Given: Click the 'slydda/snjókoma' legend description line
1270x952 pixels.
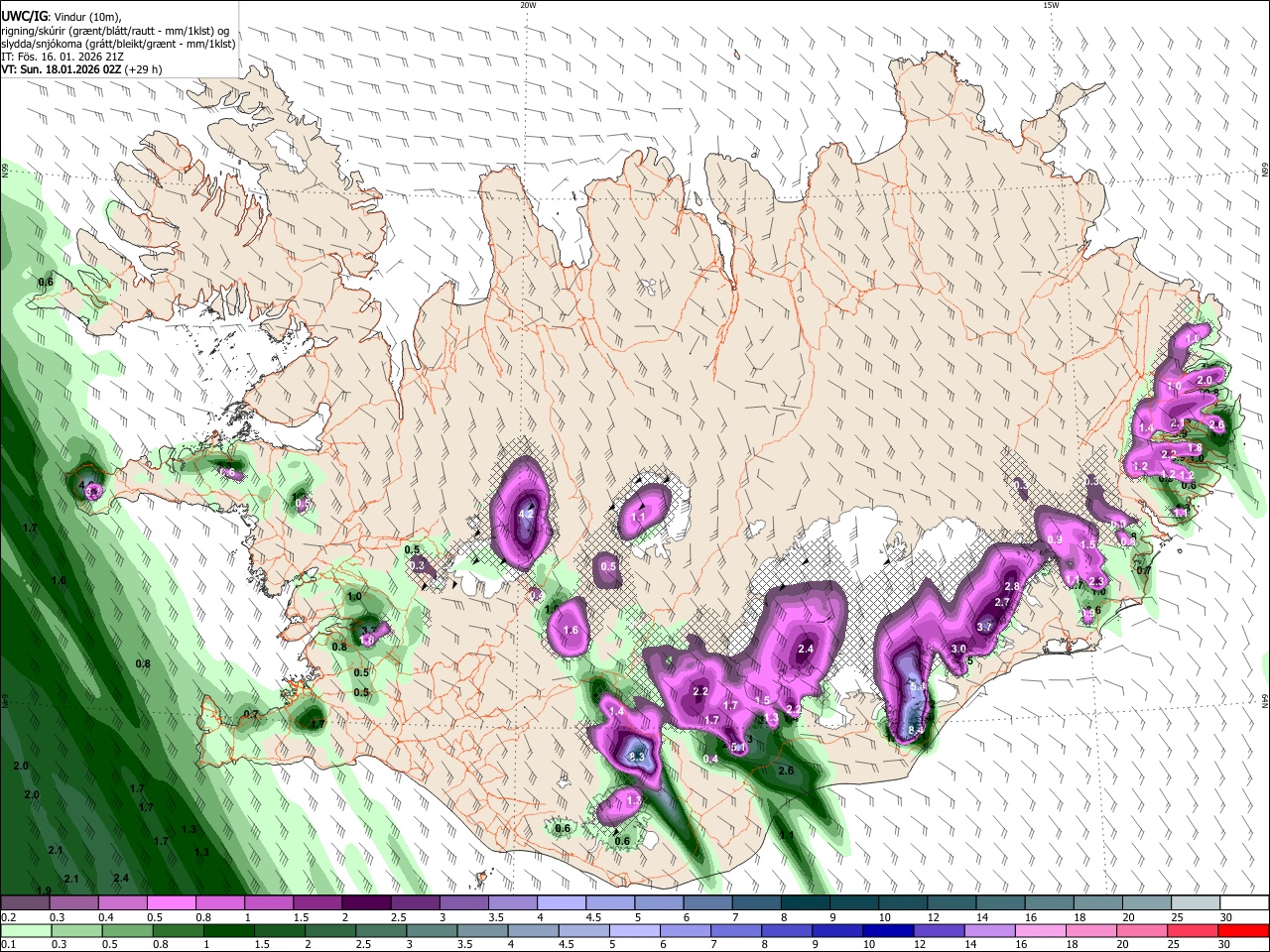Looking at the screenshot, I should point(118,44).
